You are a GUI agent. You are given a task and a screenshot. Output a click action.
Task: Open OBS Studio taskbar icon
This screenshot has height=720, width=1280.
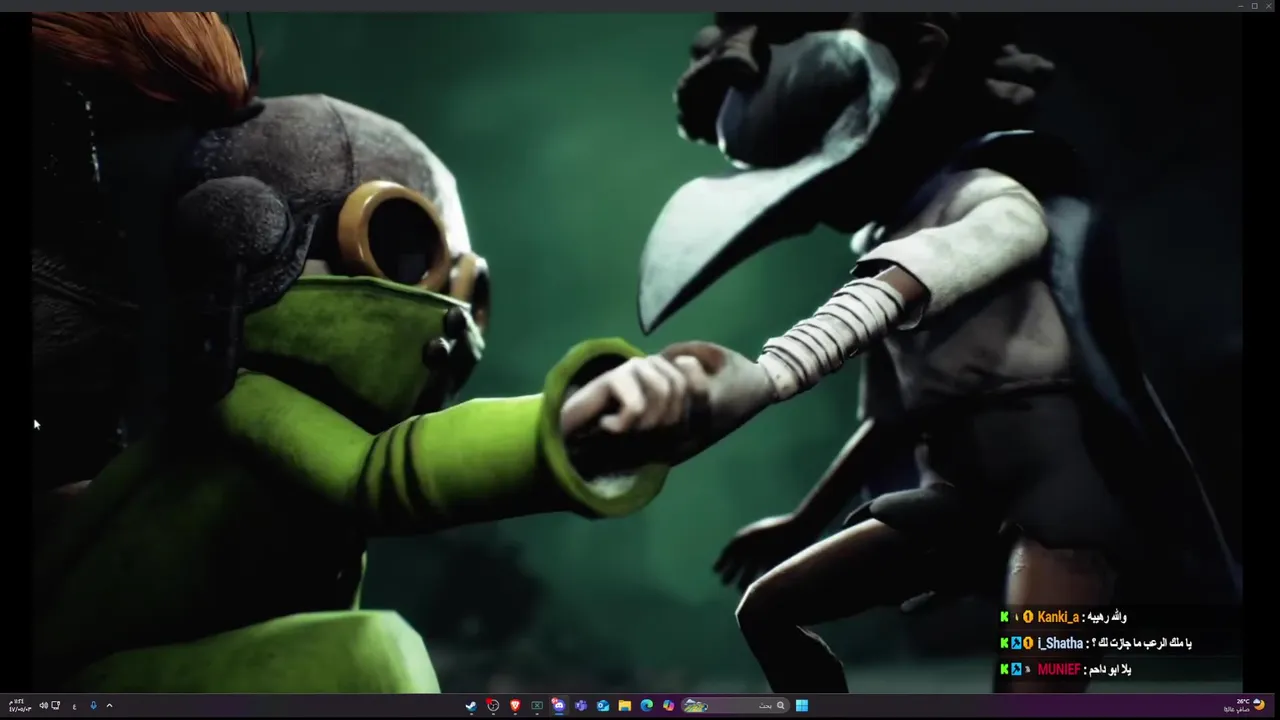point(493,706)
